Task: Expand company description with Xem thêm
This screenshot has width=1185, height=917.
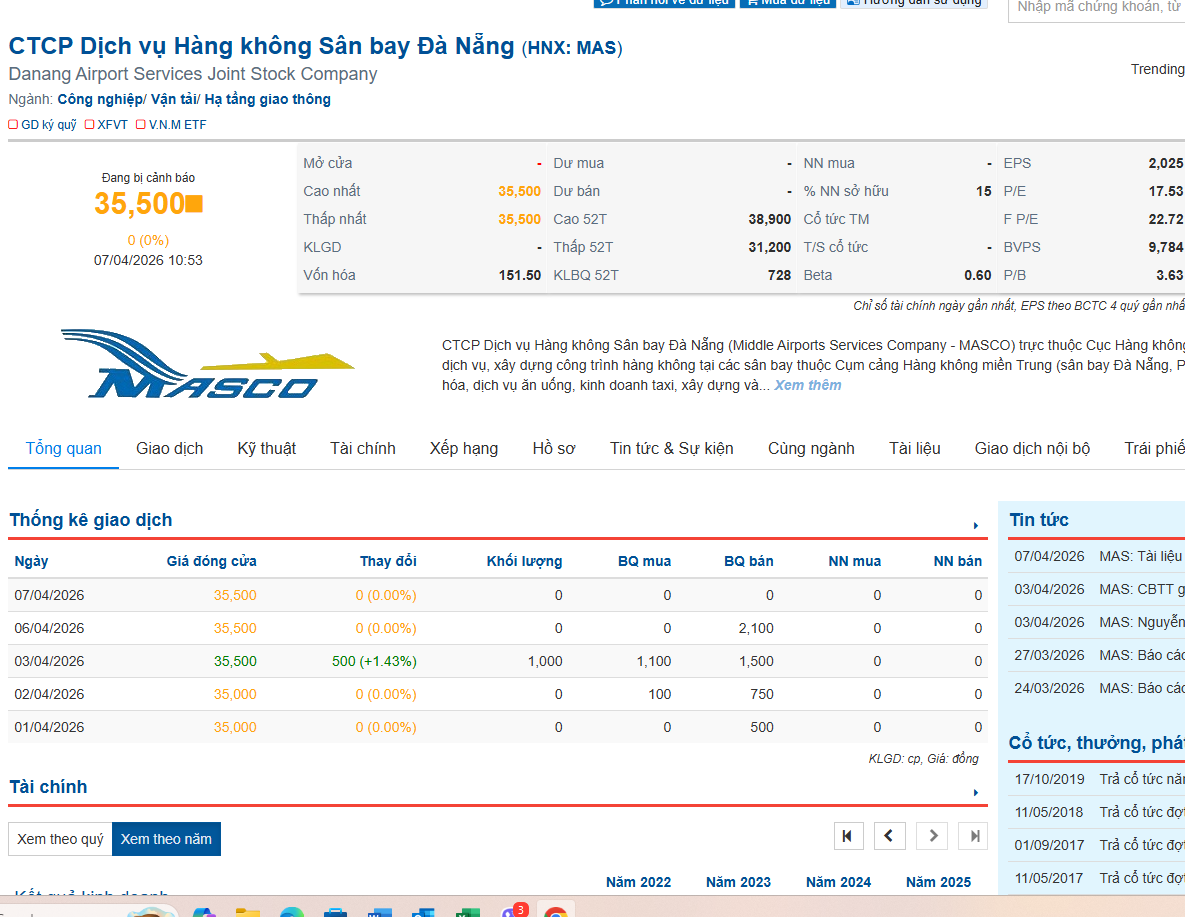Action: coord(807,385)
